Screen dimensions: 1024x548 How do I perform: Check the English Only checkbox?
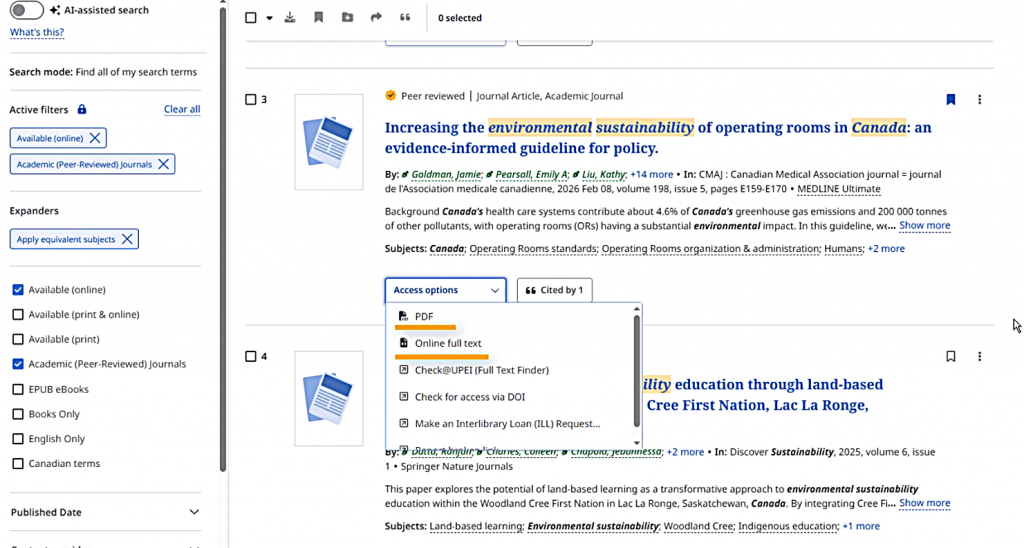[18, 439]
